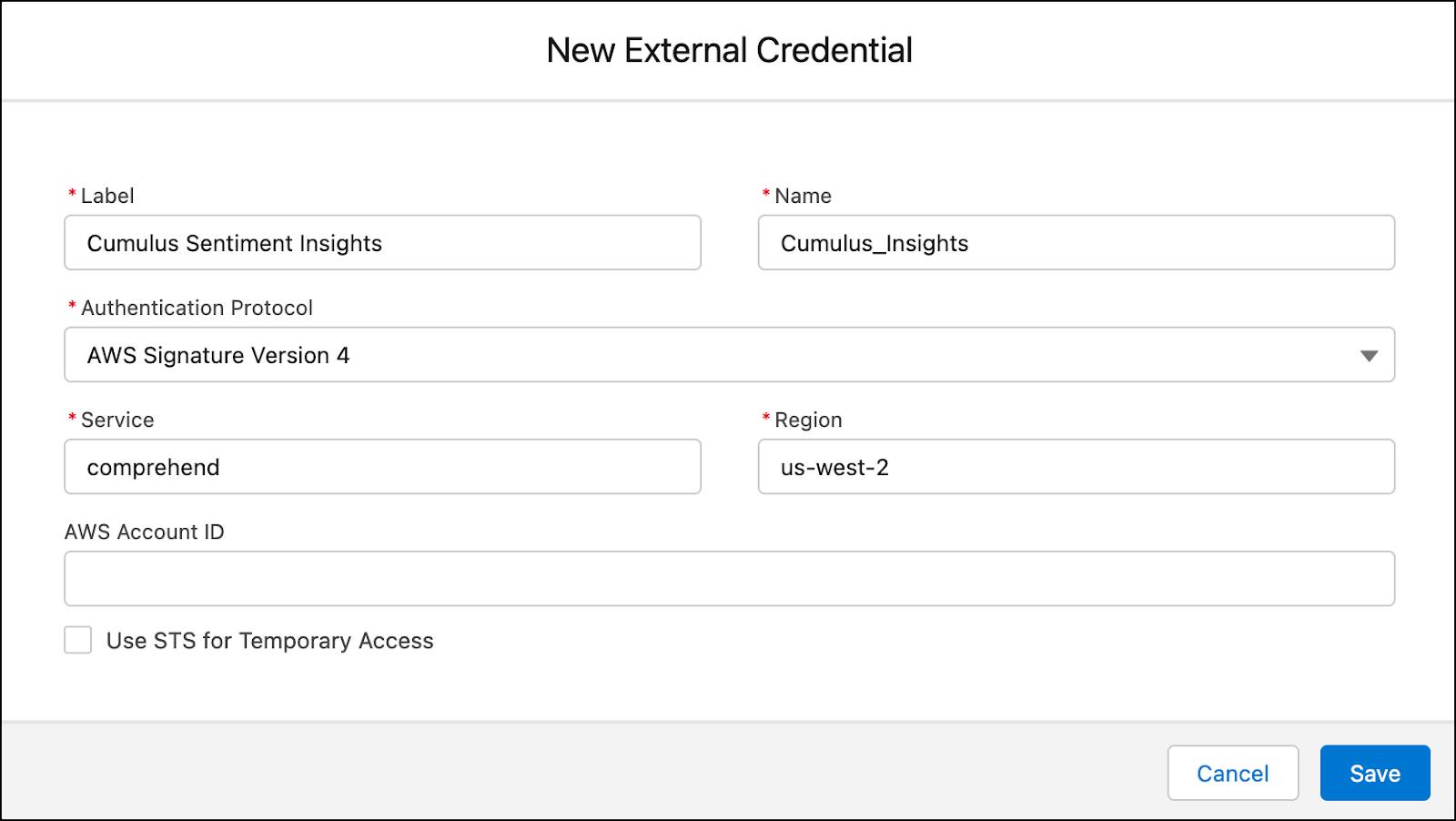This screenshot has width=1456, height=821.
Task: Click inside the Label field
Action: (x=382, y=243)
